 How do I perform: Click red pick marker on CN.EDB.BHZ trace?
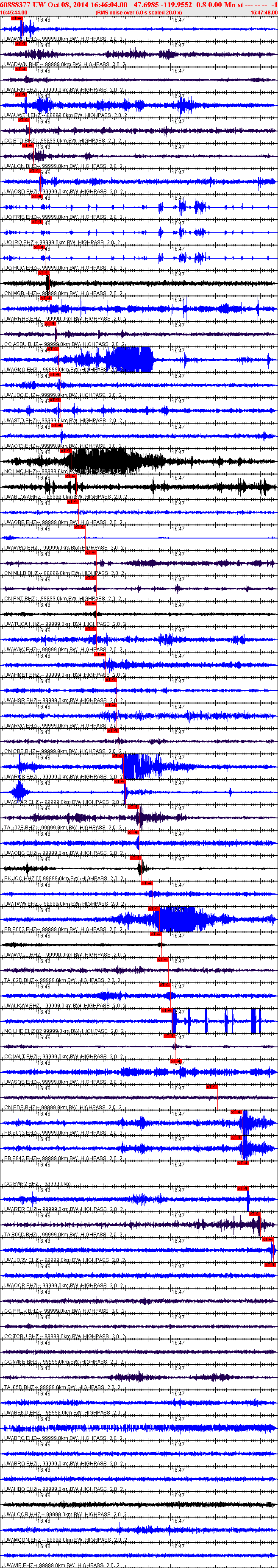(212, 1086)
